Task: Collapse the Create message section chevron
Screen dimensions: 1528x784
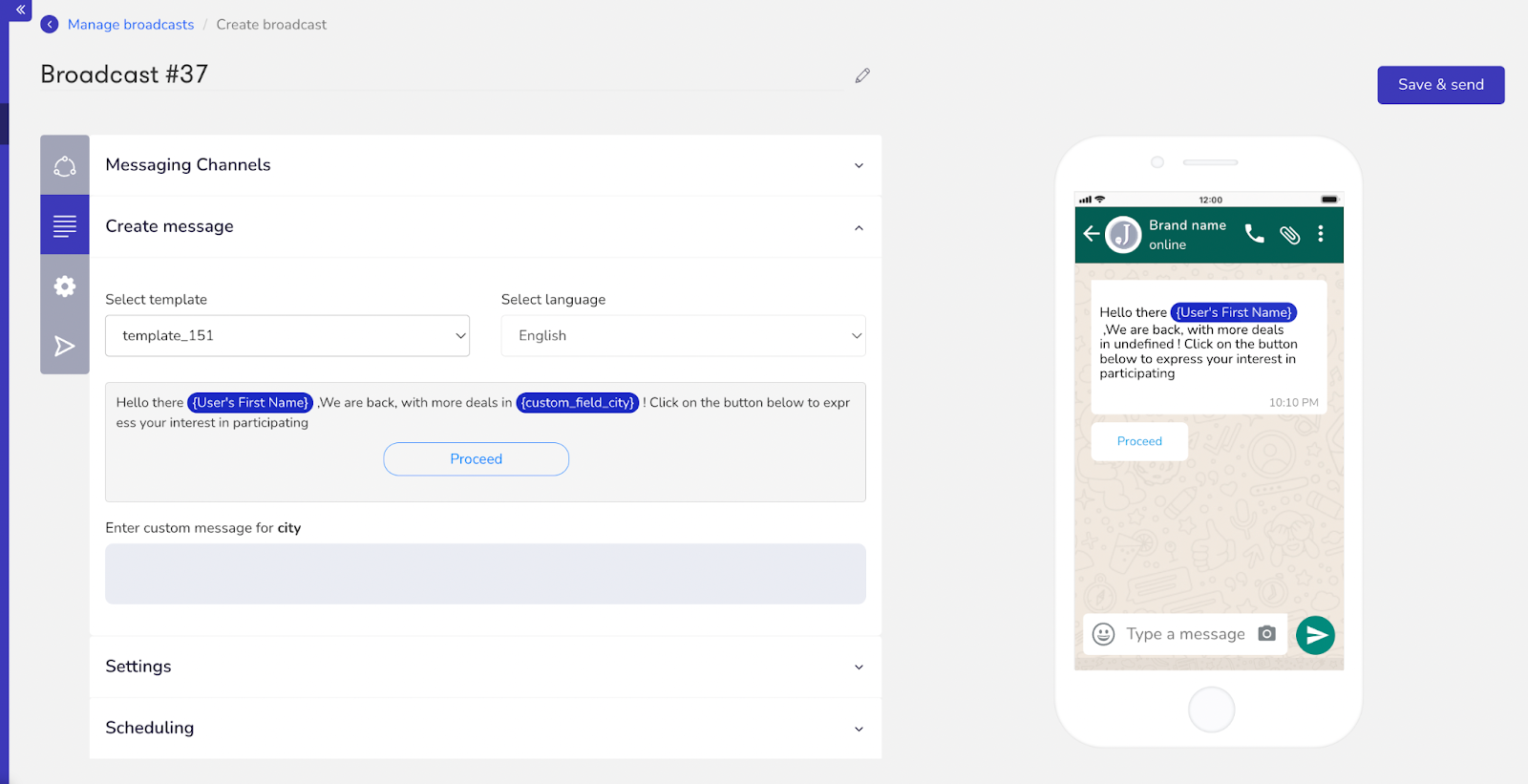Action: [x=859, y=227]
